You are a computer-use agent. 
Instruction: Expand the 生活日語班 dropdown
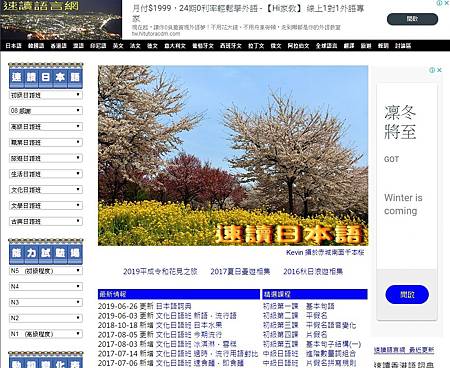point(46,174)
